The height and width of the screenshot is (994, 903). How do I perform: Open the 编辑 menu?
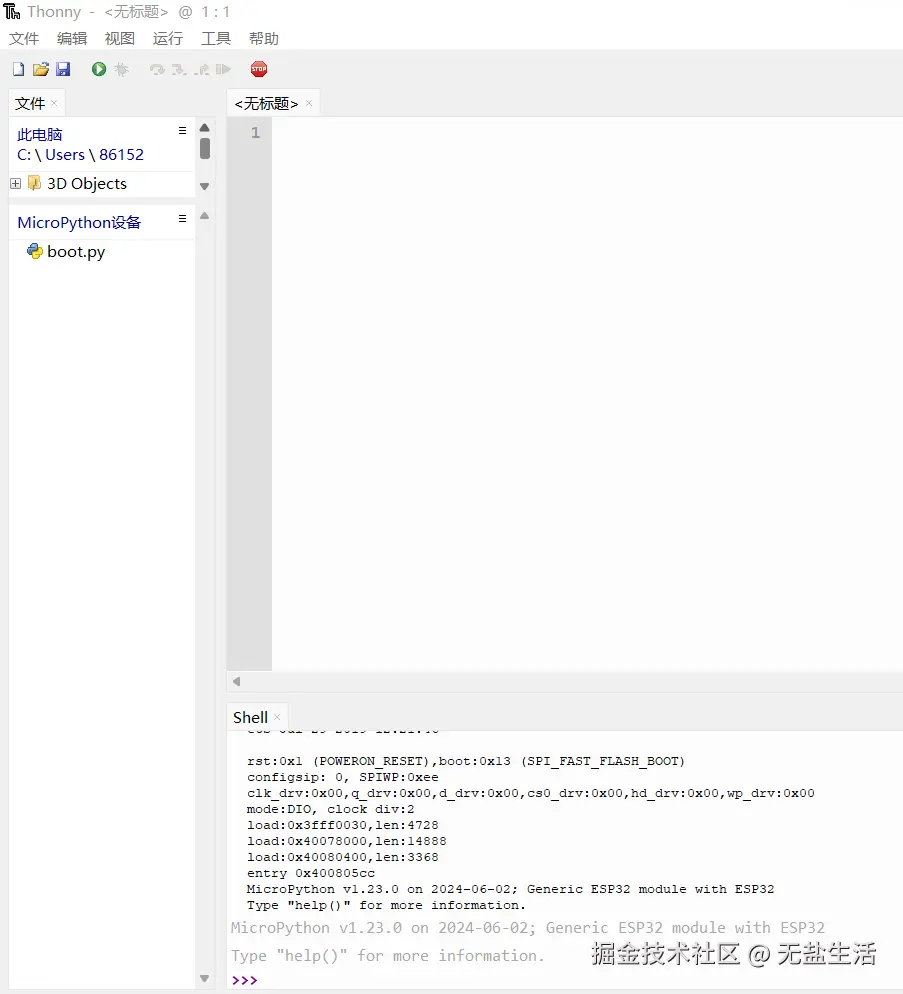72,39
